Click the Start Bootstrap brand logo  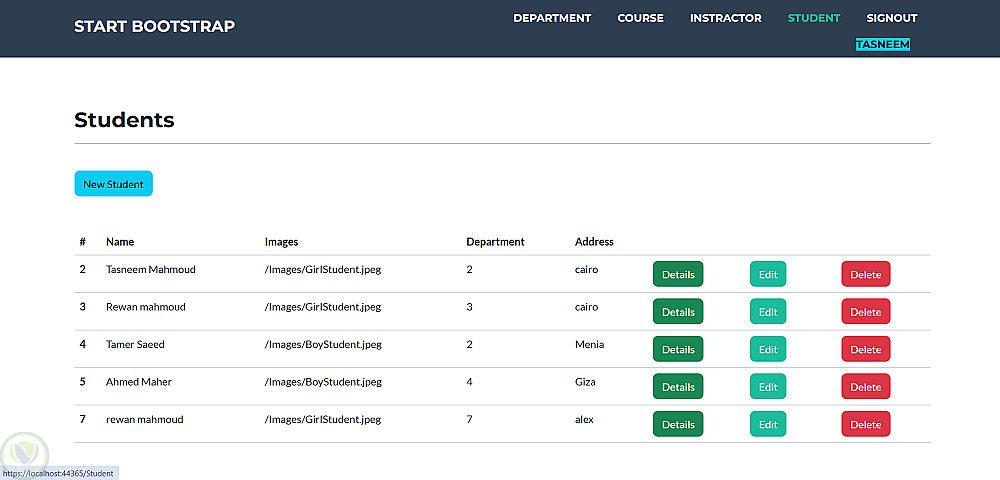pos(154,26)
